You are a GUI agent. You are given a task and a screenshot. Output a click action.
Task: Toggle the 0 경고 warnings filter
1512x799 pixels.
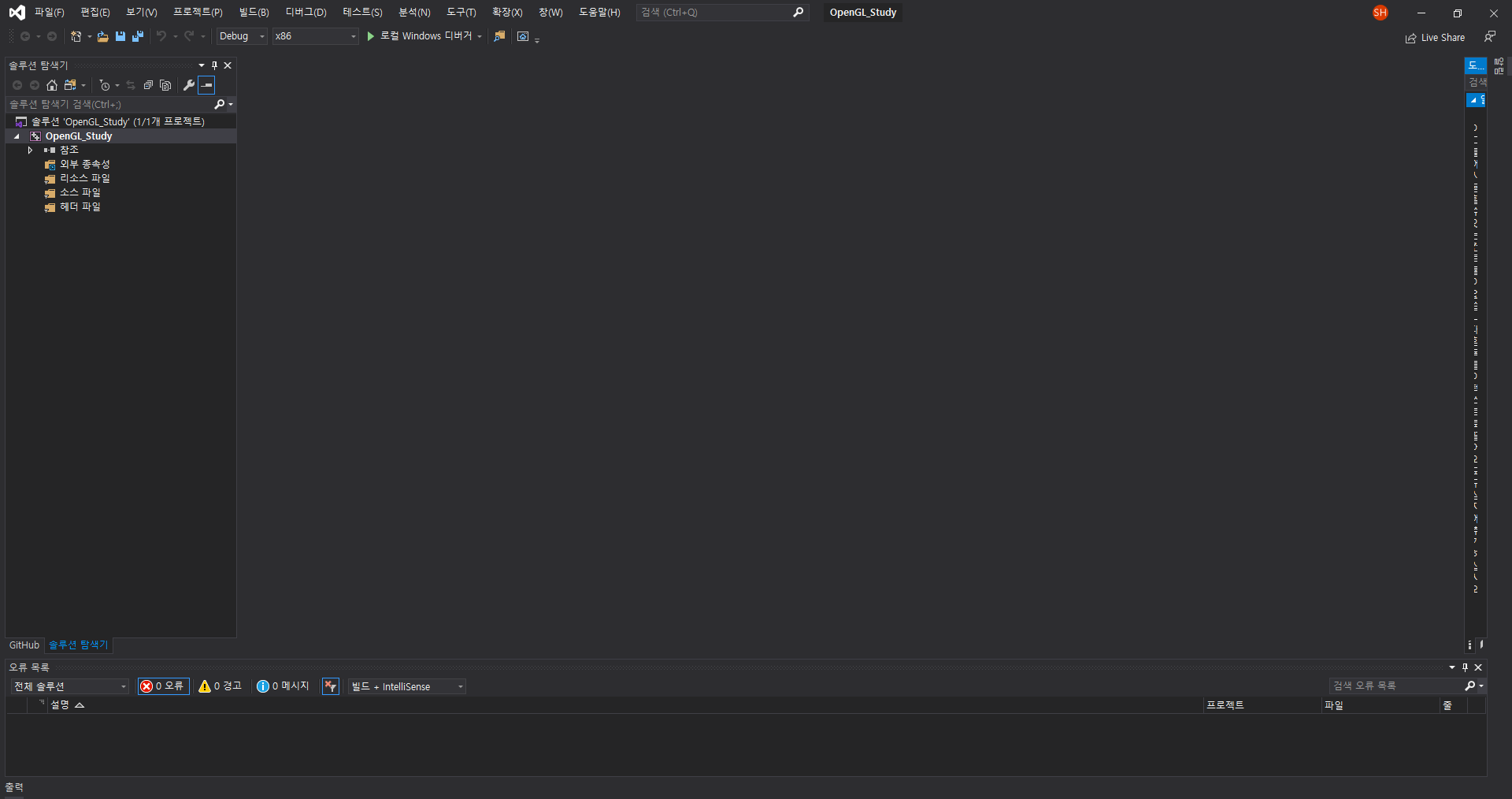click(220, 686)
